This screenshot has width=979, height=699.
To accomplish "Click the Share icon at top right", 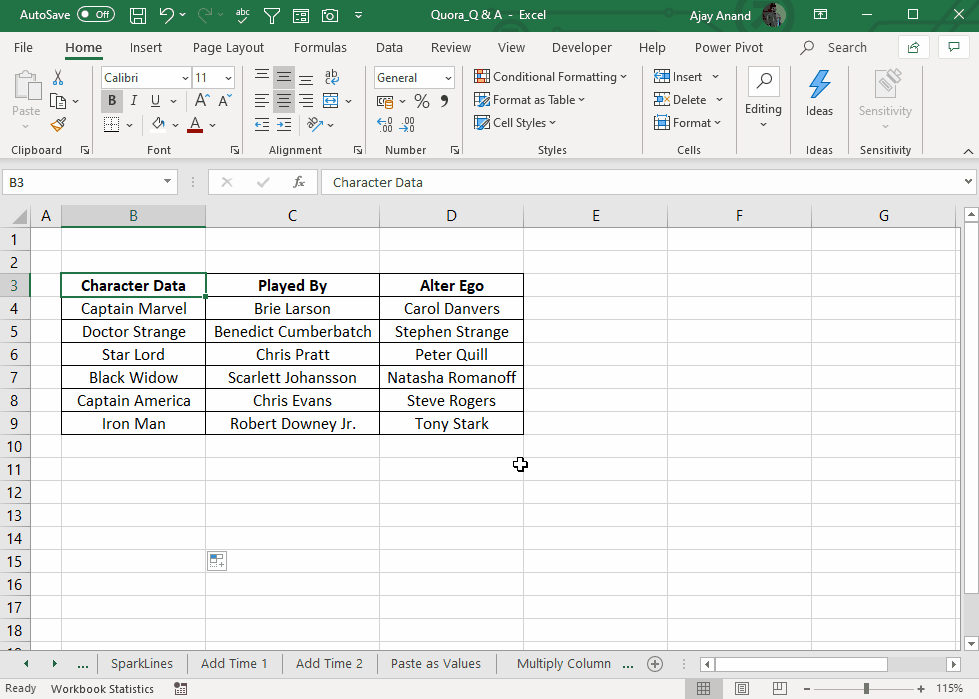I will point(913,47).
